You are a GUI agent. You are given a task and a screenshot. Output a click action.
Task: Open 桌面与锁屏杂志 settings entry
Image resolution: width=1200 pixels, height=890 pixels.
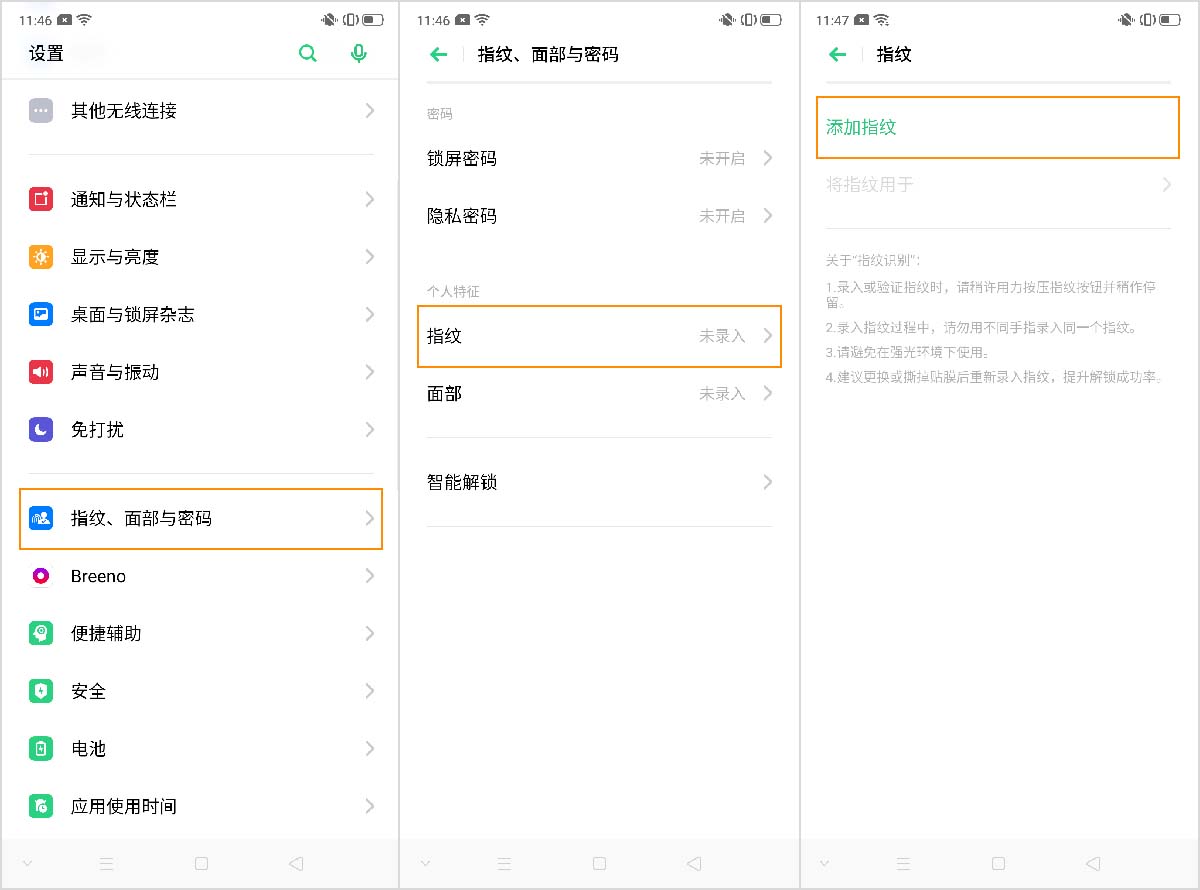200,315
